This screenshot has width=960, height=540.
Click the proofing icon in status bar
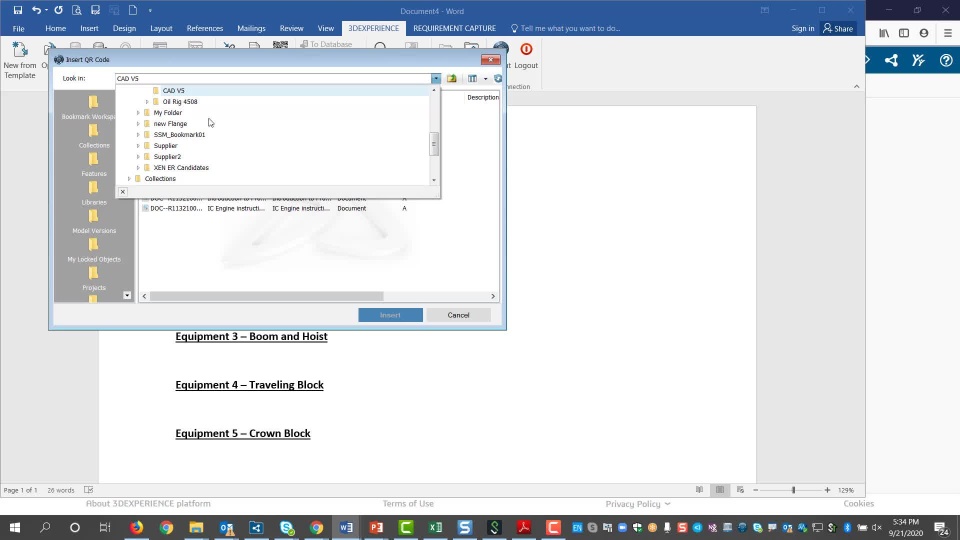click(x=89, y=490)
